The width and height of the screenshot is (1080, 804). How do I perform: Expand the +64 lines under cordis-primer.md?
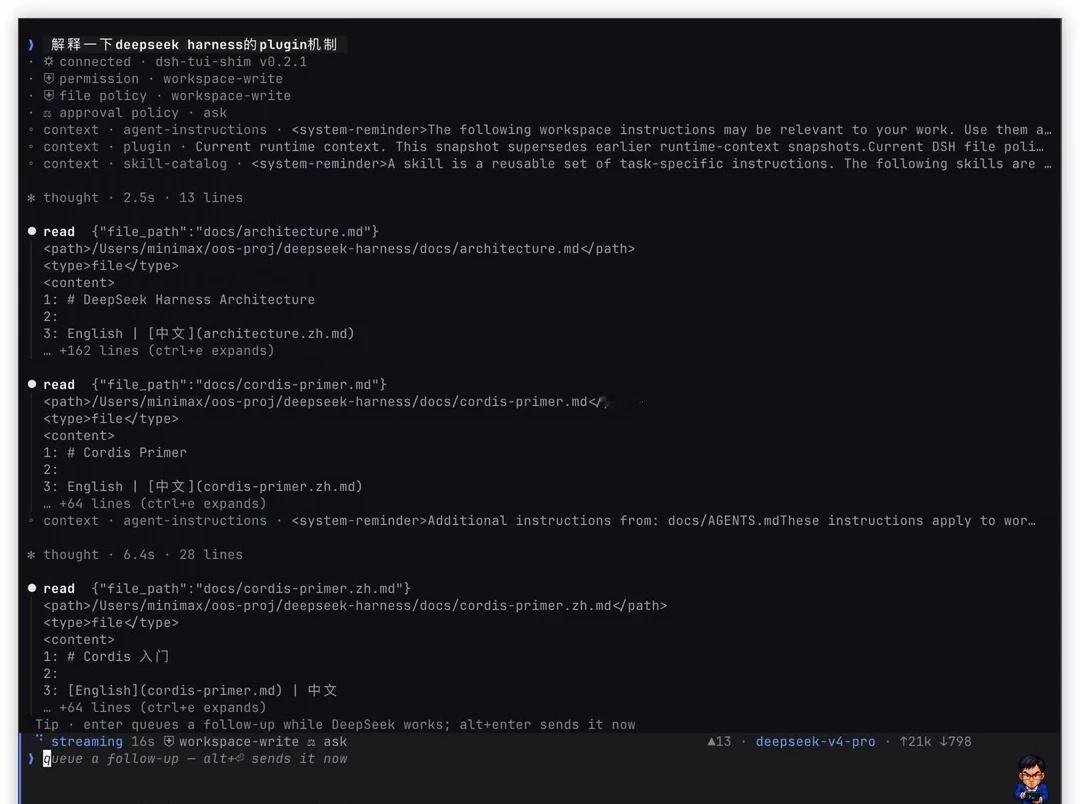[x=155, y=504]
